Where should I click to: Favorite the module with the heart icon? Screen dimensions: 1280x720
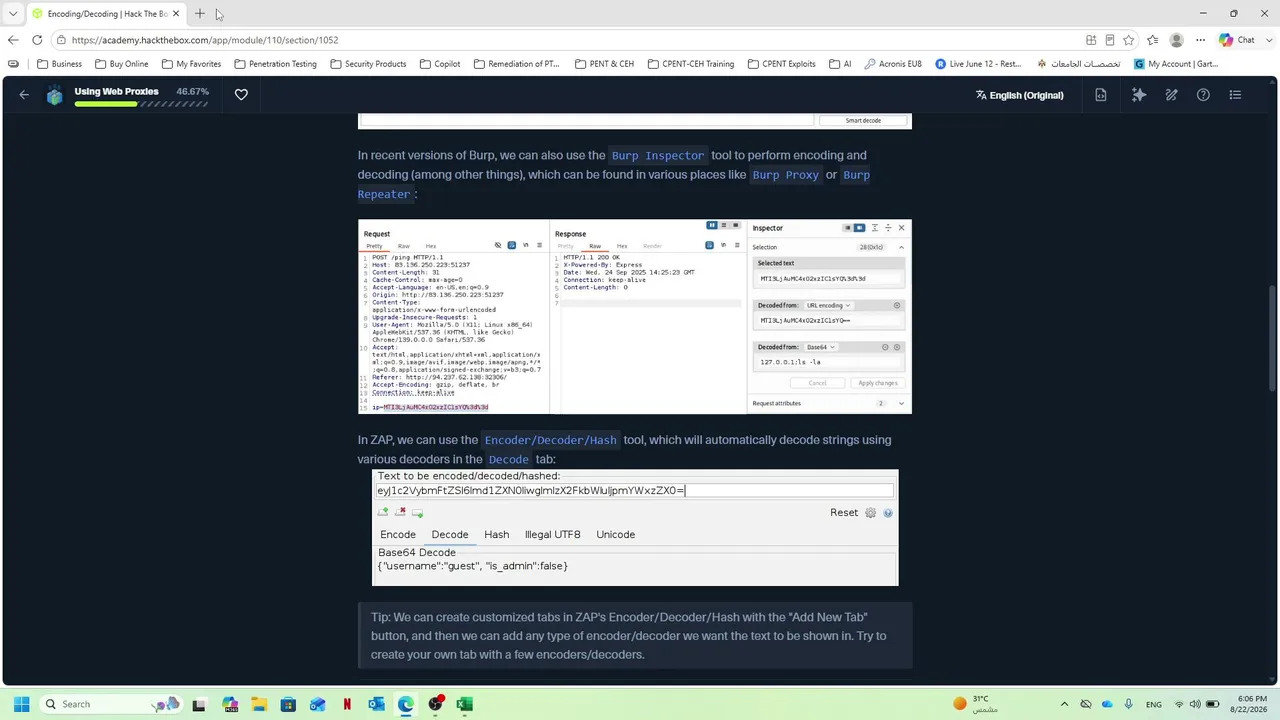pos(241,95)
